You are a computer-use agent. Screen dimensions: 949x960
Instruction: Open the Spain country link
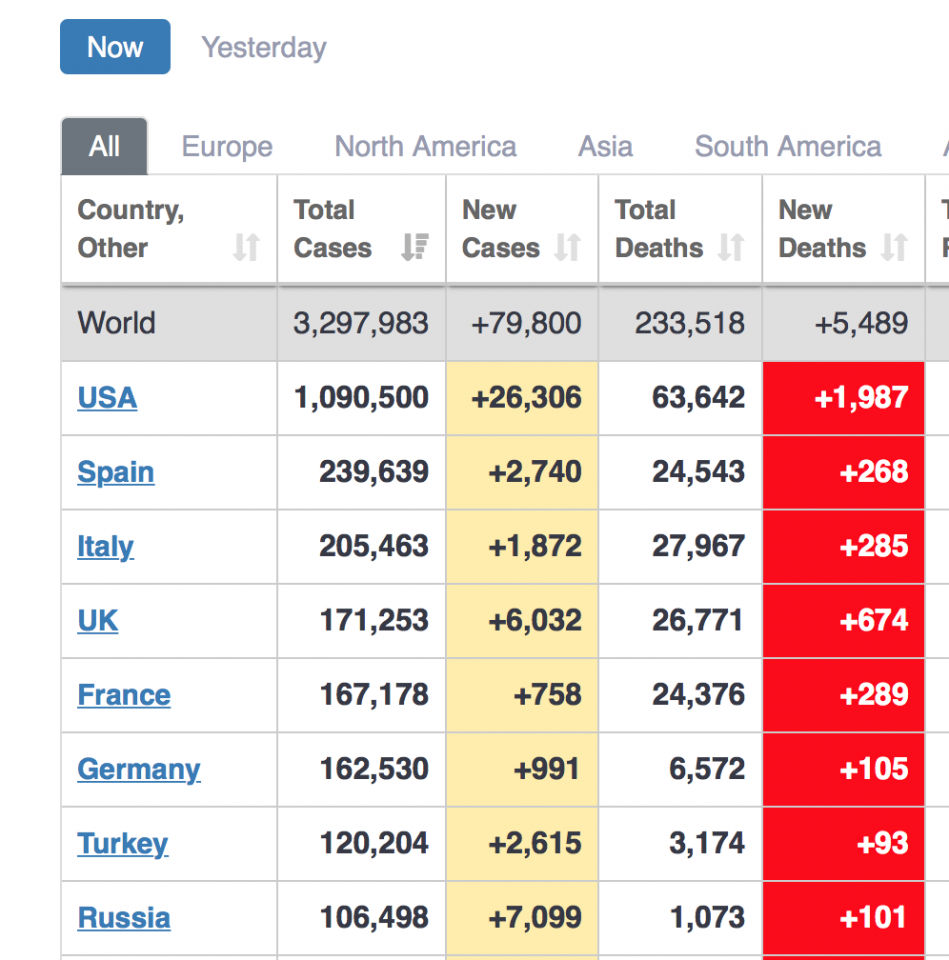(x=116, y=472)
